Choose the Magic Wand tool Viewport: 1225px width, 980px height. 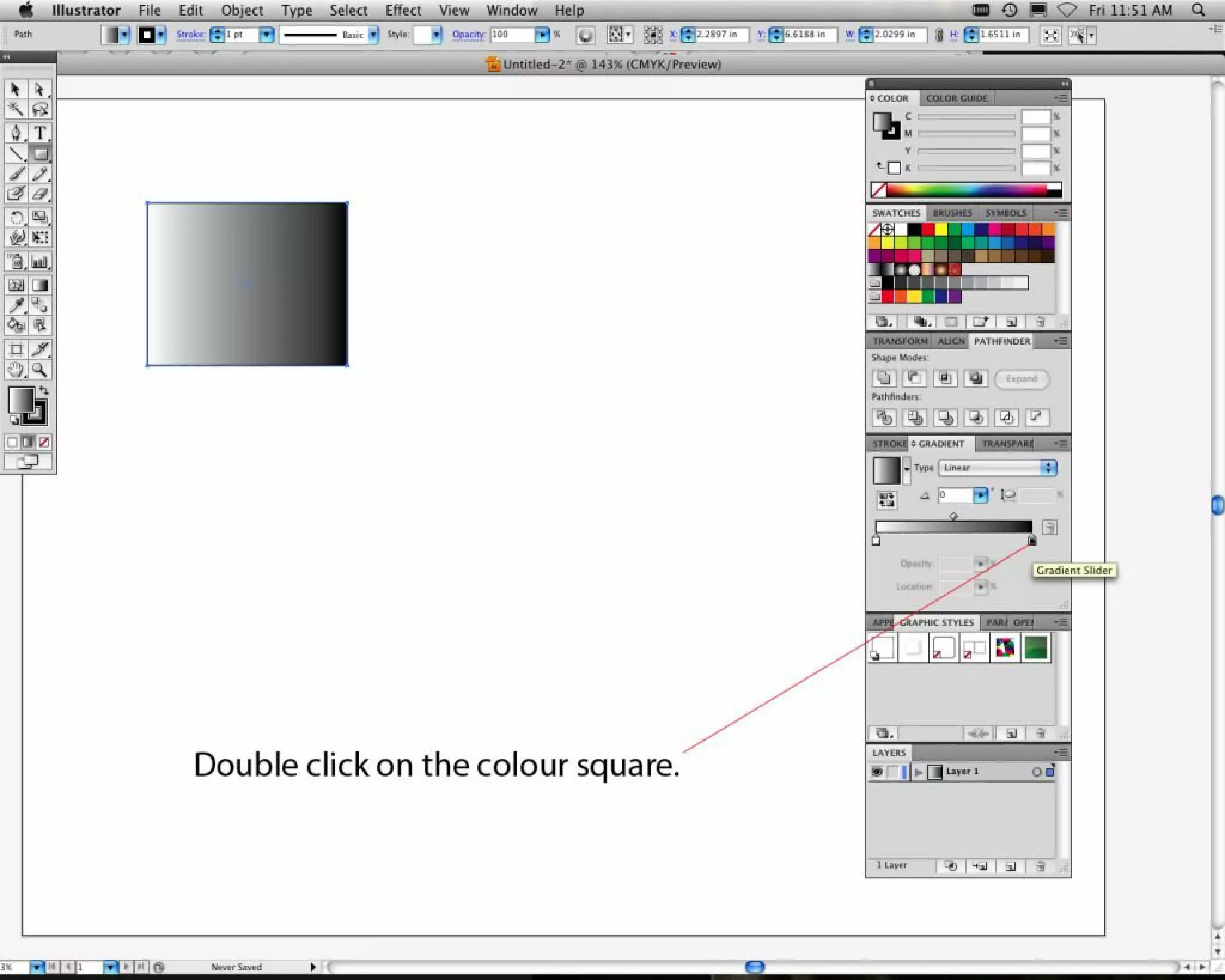[16, 109]
